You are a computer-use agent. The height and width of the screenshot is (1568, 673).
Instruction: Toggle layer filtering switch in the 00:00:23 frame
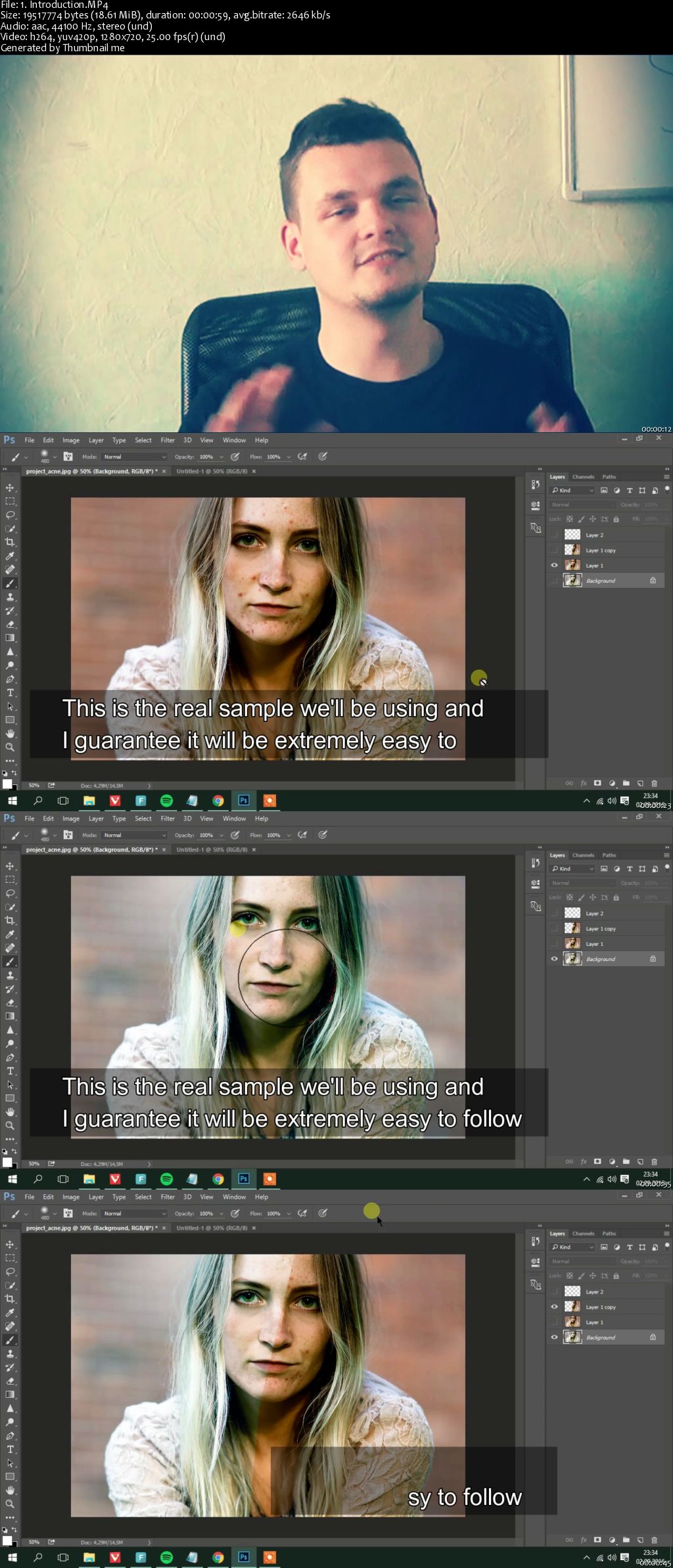click(x=666, y=490)
